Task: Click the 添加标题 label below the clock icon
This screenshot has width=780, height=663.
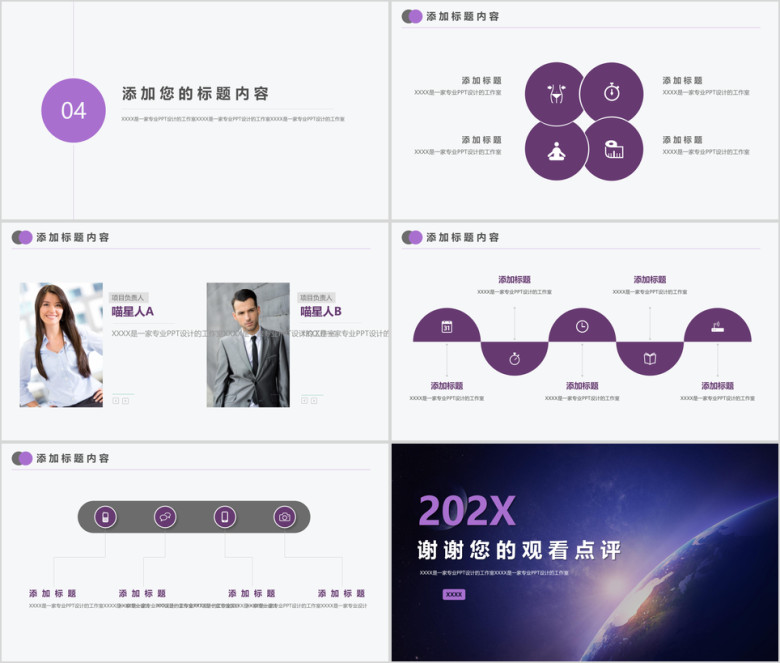Action: pos(582,385)
